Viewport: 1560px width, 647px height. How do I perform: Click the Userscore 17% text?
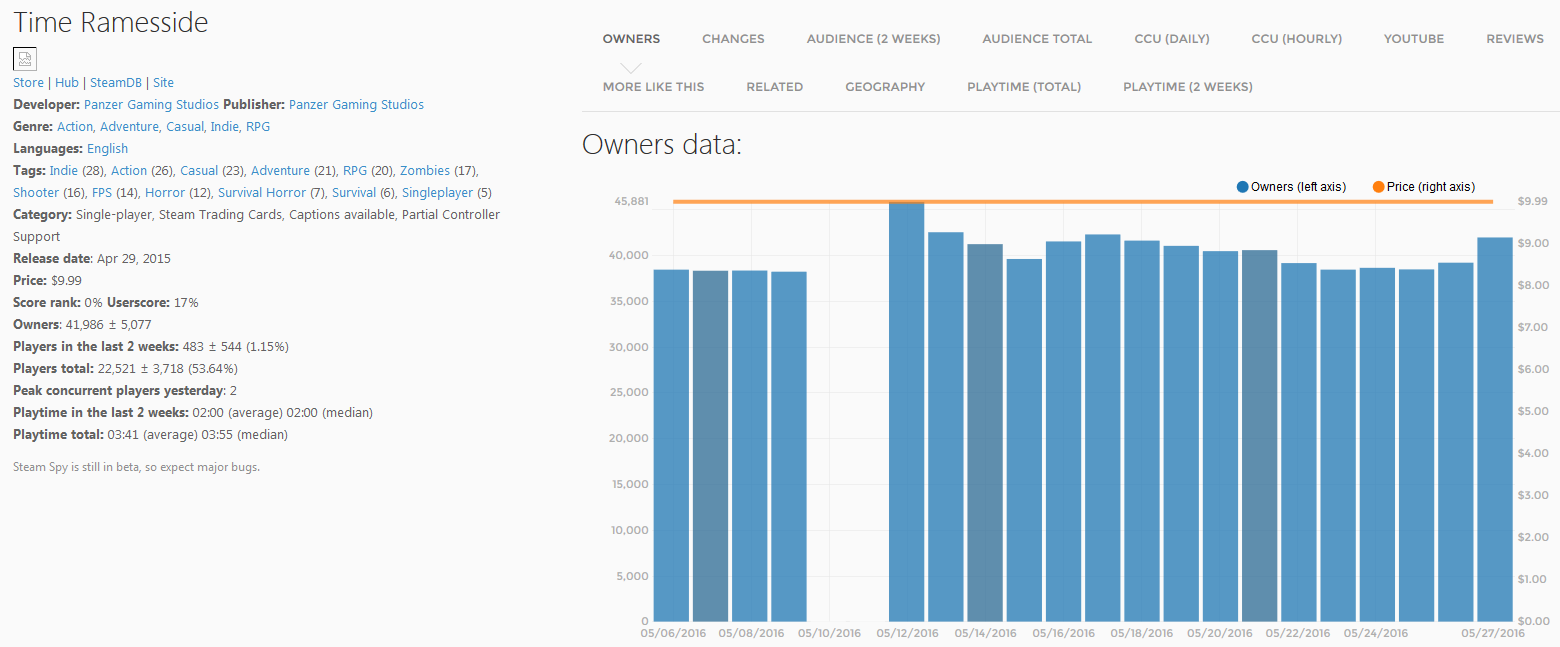pyautogui.click(x=153, y=303)
